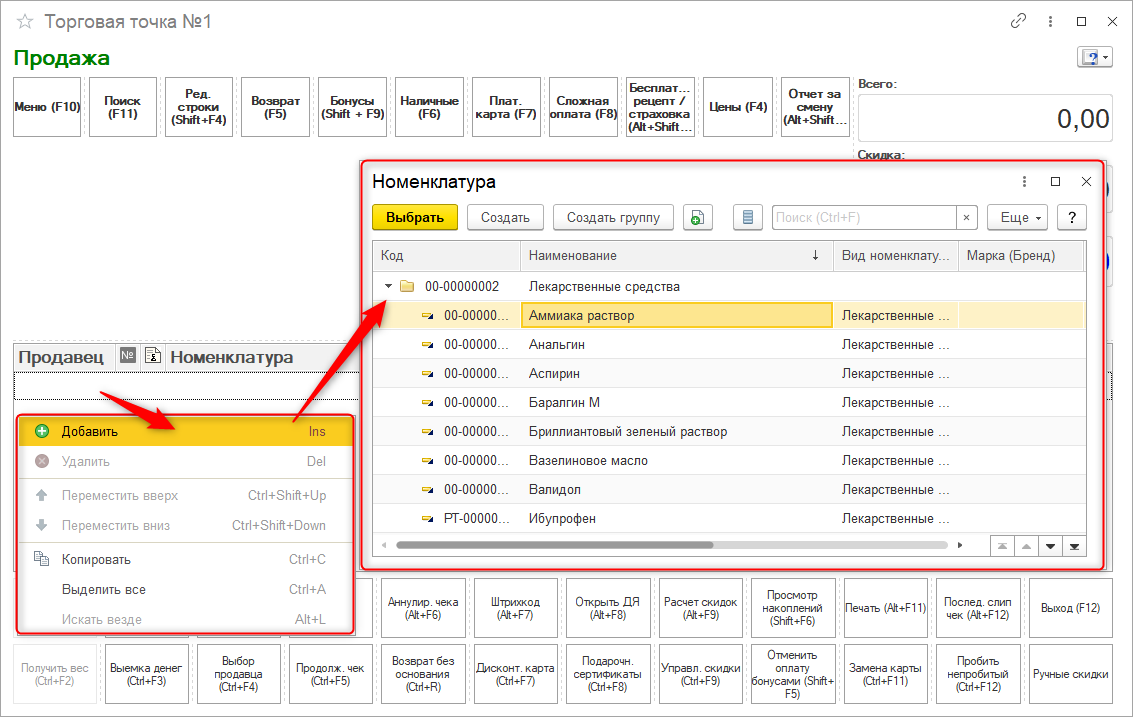Screen dimensions: 1133x717
Task: Click the yellow Выбрать button
Action: pos(415,218)
